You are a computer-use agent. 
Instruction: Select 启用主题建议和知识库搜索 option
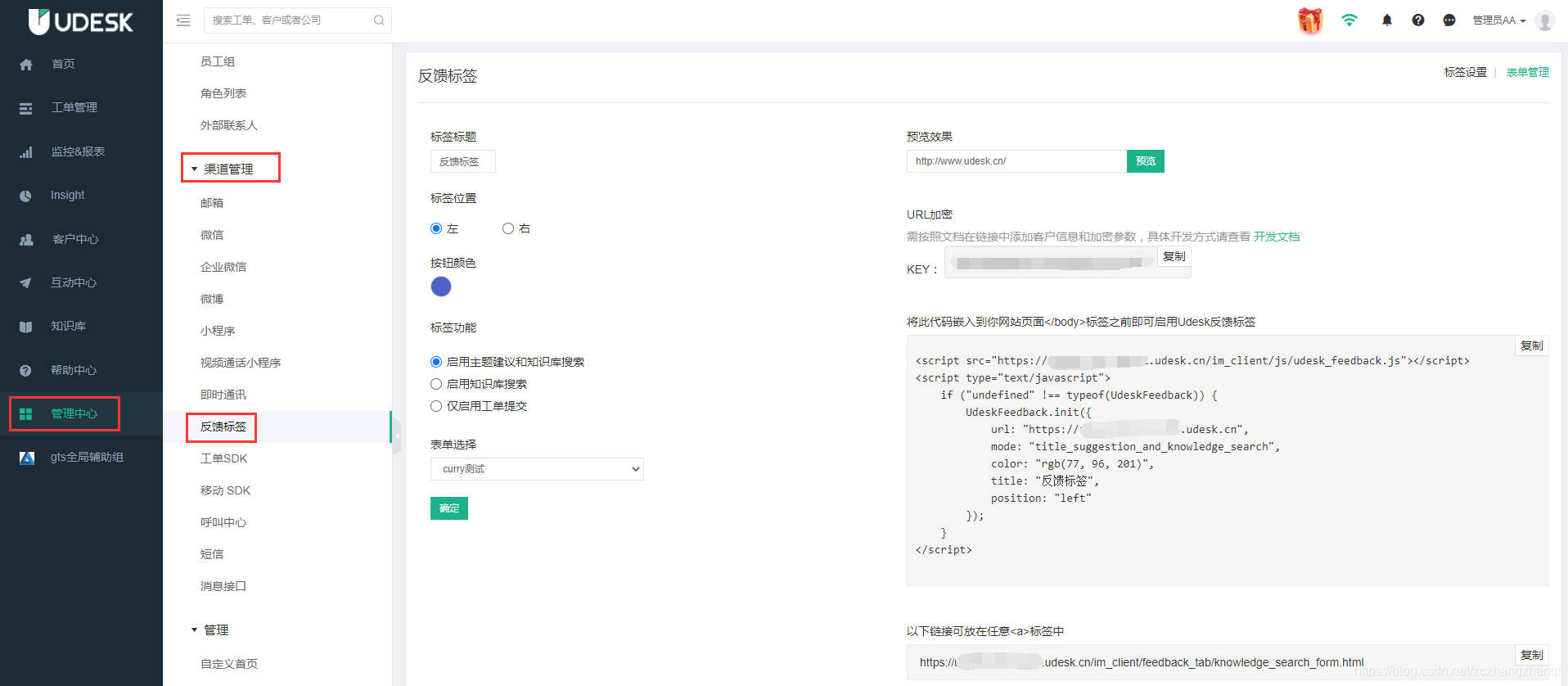point(436,362)
